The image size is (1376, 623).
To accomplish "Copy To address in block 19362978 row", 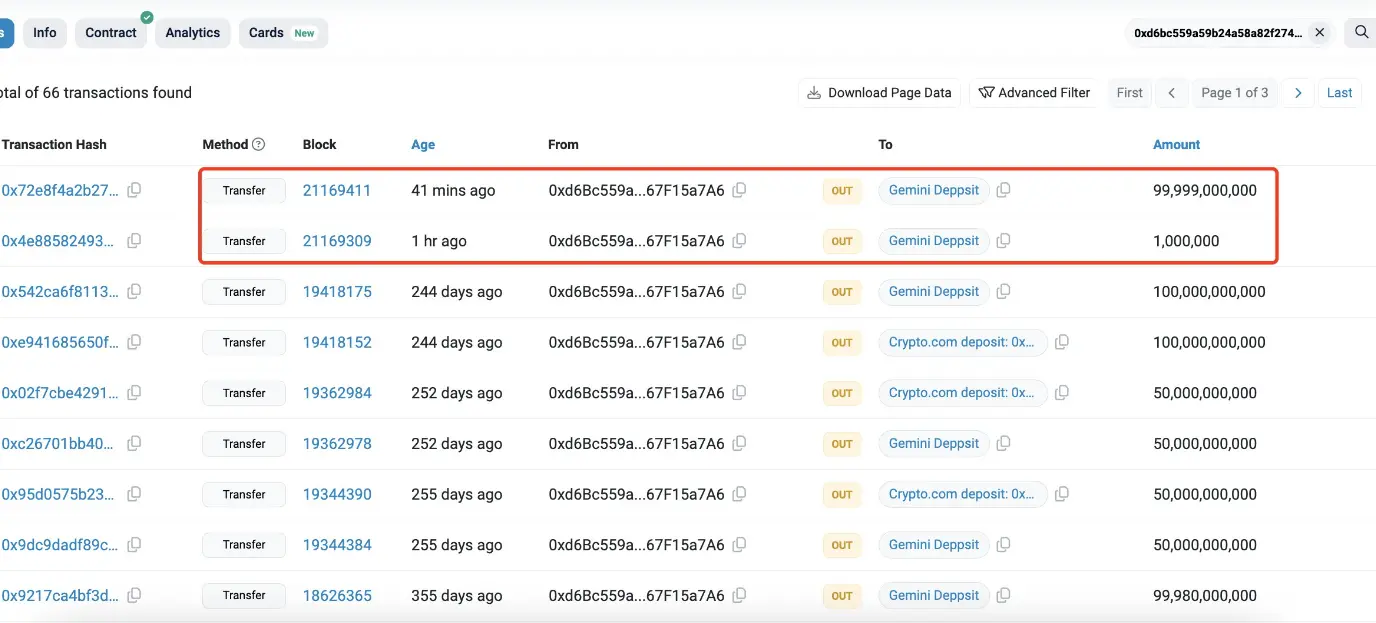I will (x=1003, y=444).
